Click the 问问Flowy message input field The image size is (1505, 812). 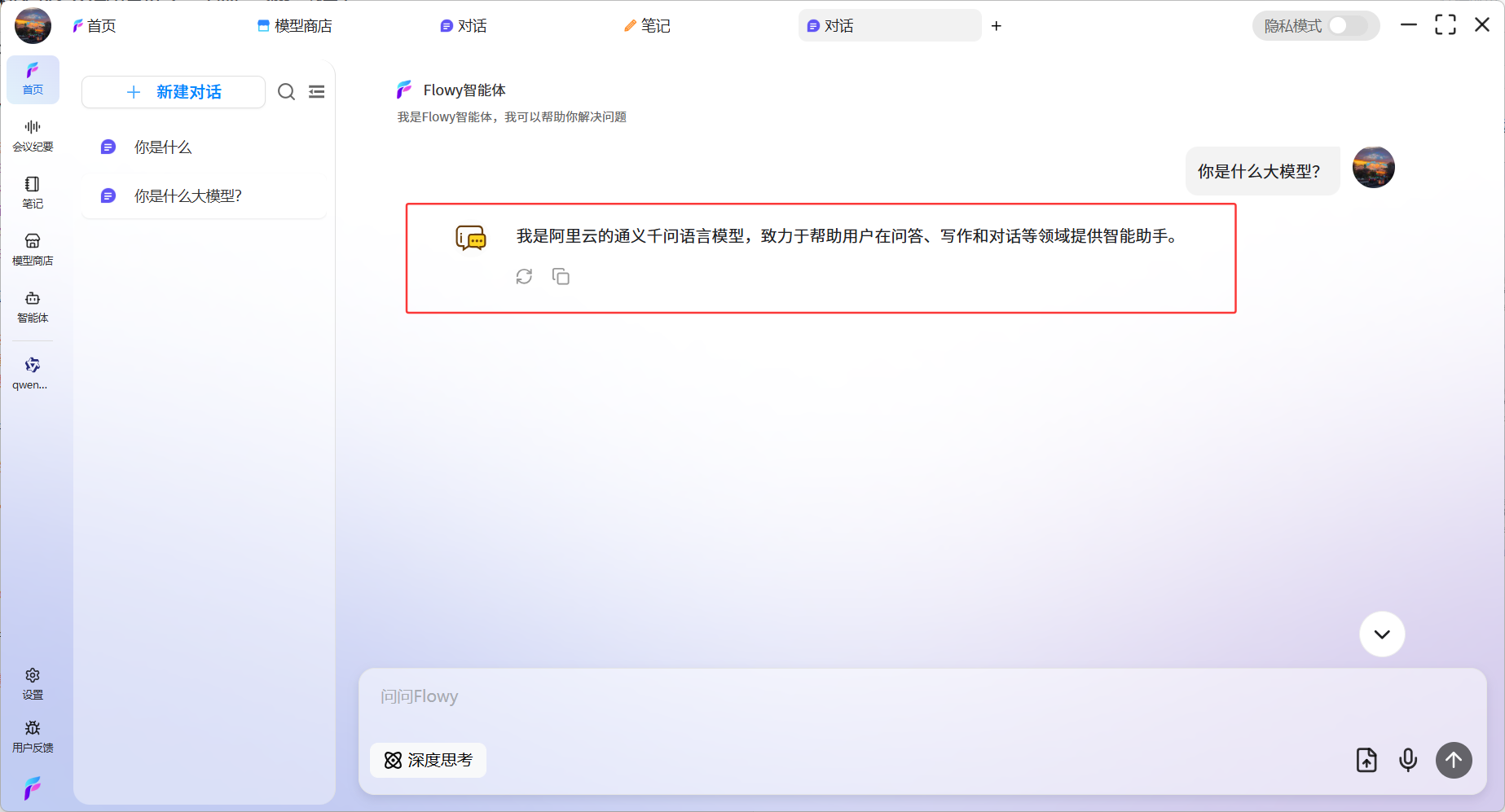click(x=922, y=697)
